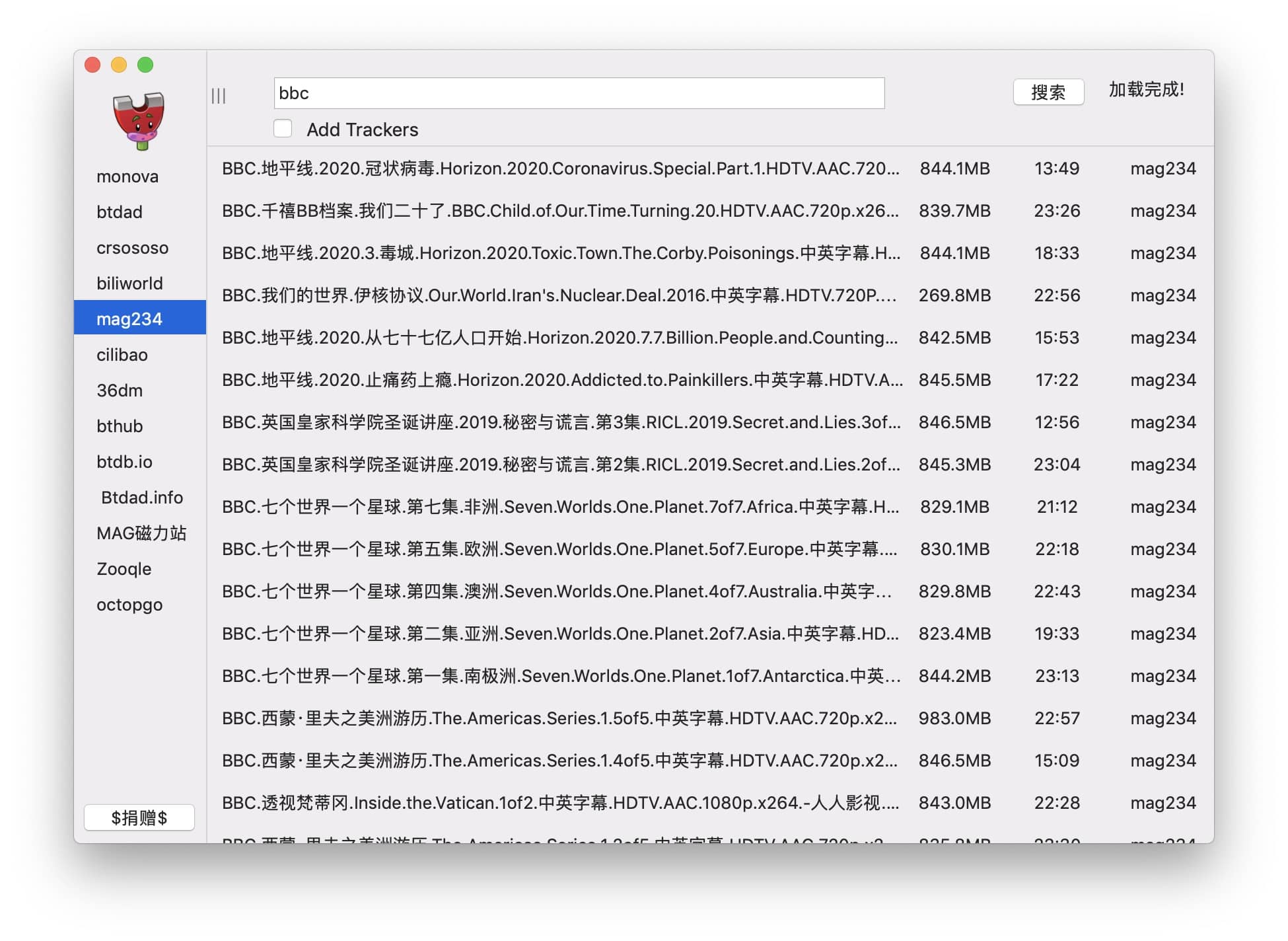Click the 842.5MB size cell
This screenshot has width=1288, height=941.
[954, 338]
